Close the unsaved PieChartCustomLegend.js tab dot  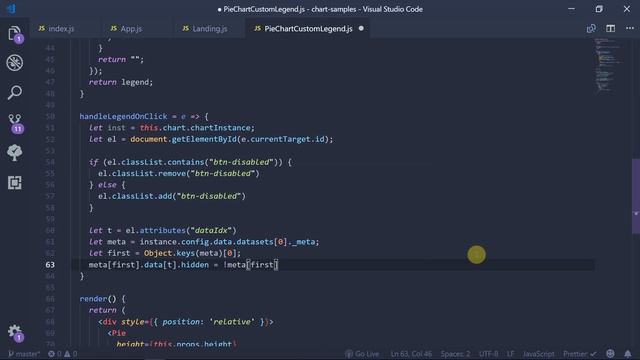(x=361, y=29)
